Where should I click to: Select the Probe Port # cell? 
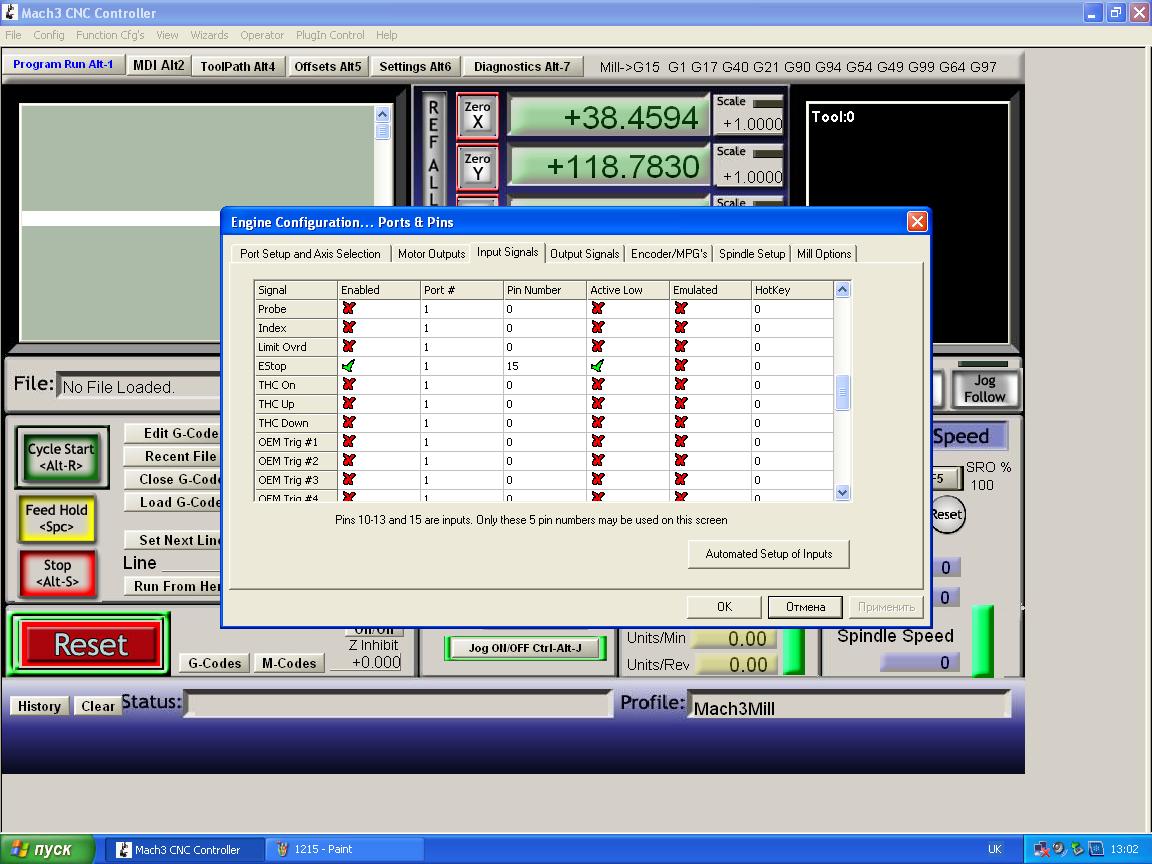[461, 309]
